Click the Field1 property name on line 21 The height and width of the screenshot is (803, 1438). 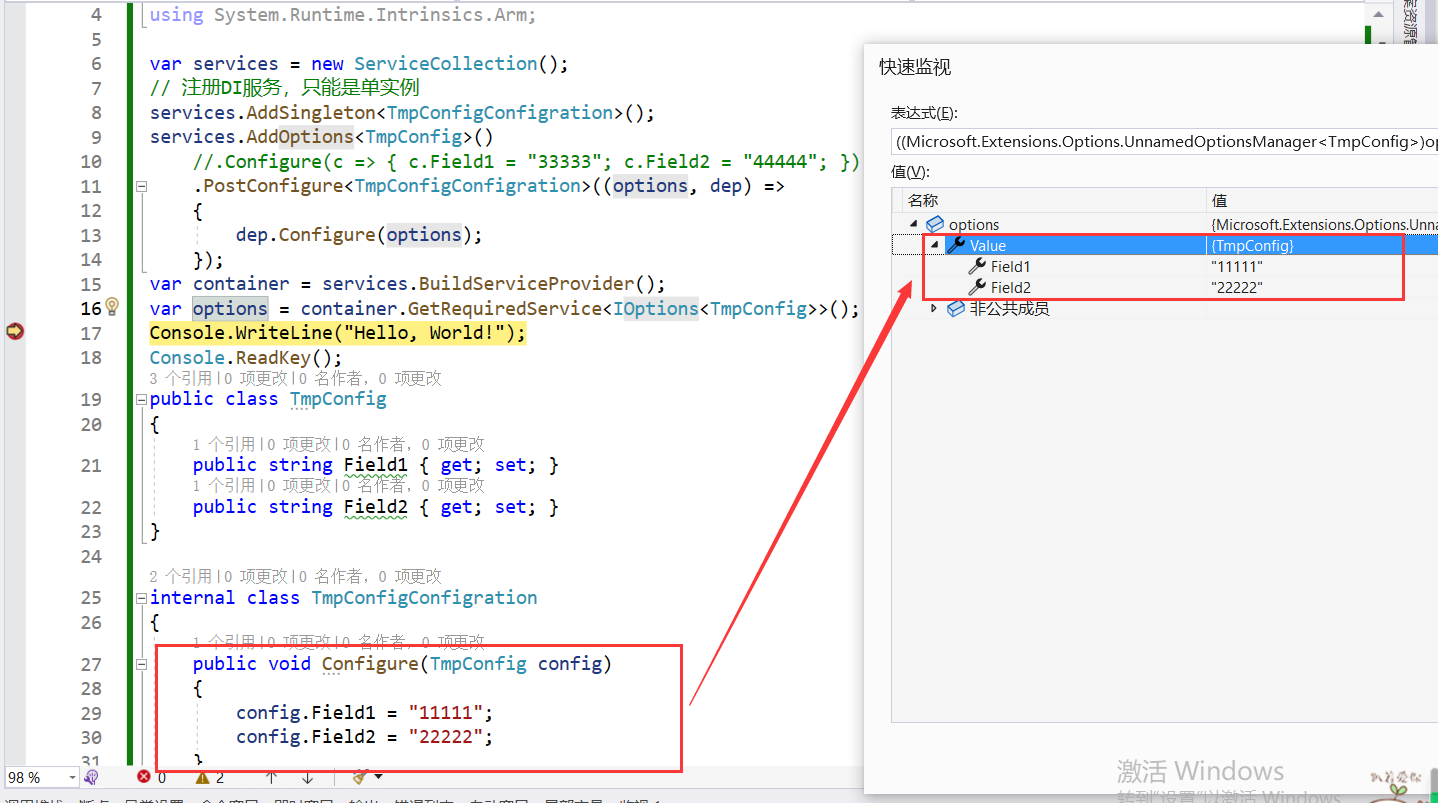[376, 465]
